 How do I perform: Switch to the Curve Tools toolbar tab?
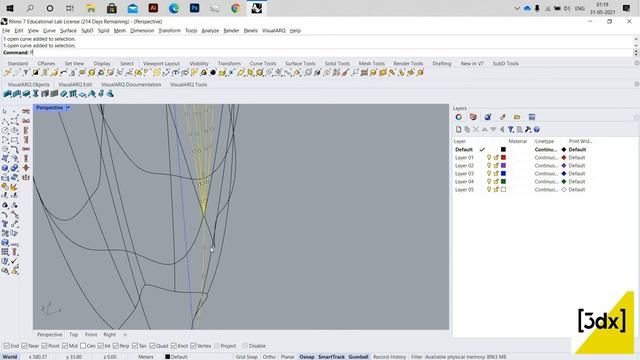[263, 64]
